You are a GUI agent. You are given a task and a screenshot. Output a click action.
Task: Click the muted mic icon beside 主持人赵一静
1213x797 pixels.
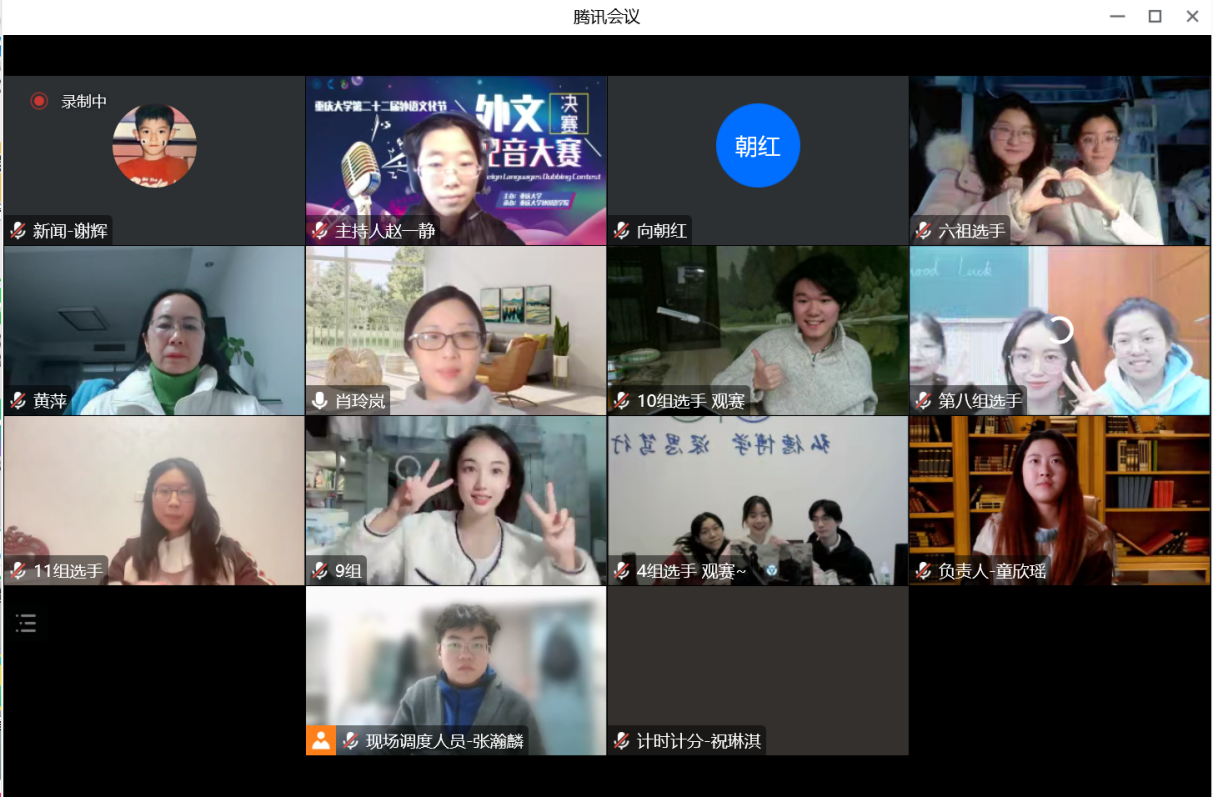click(320, 231)
